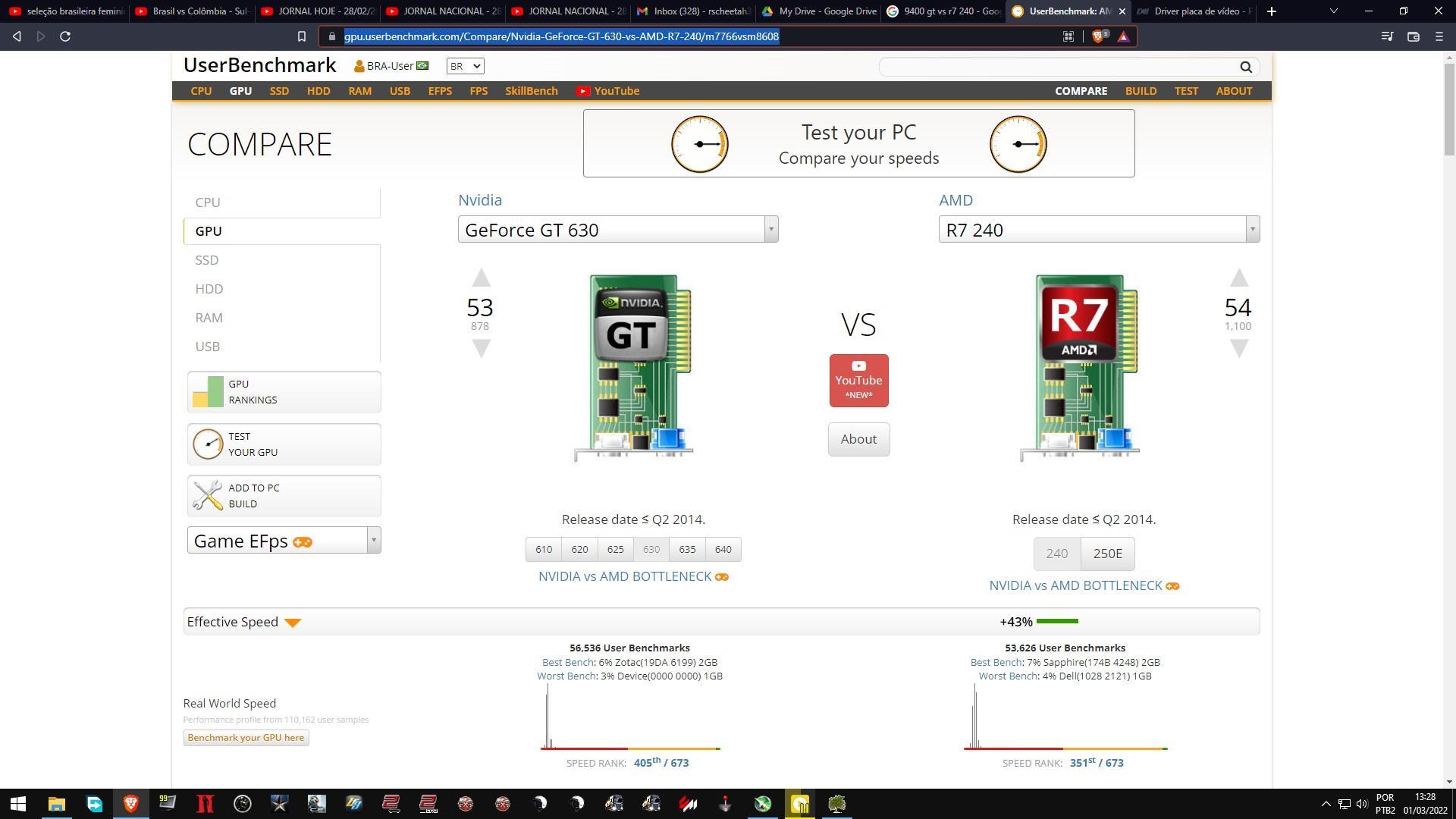1456x819 pixels.
Task: Open Game EFps dropdown
Action: click(x=284, y=541)
